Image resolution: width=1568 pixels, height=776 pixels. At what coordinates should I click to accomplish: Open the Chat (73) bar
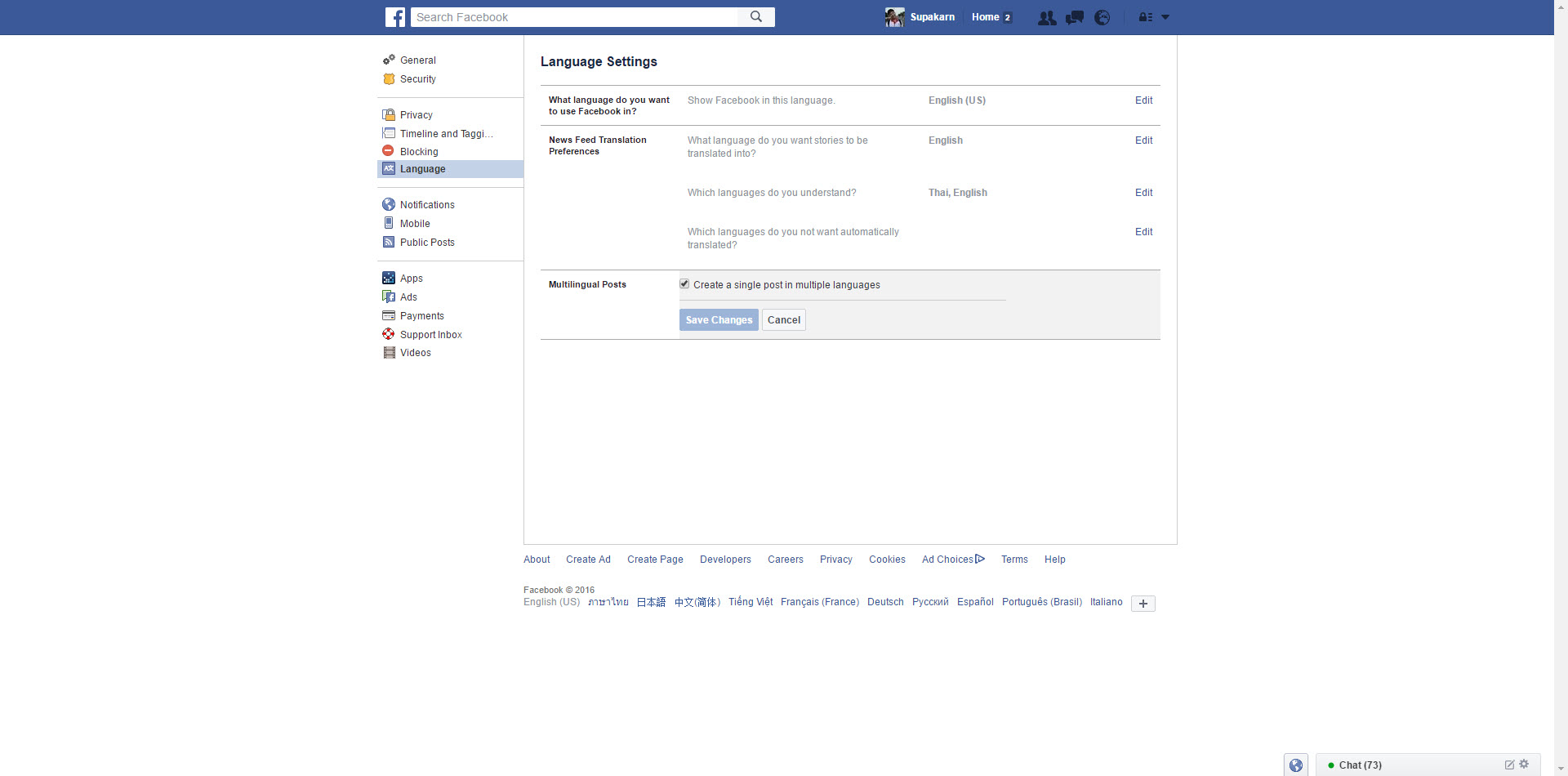(1428, 765)
